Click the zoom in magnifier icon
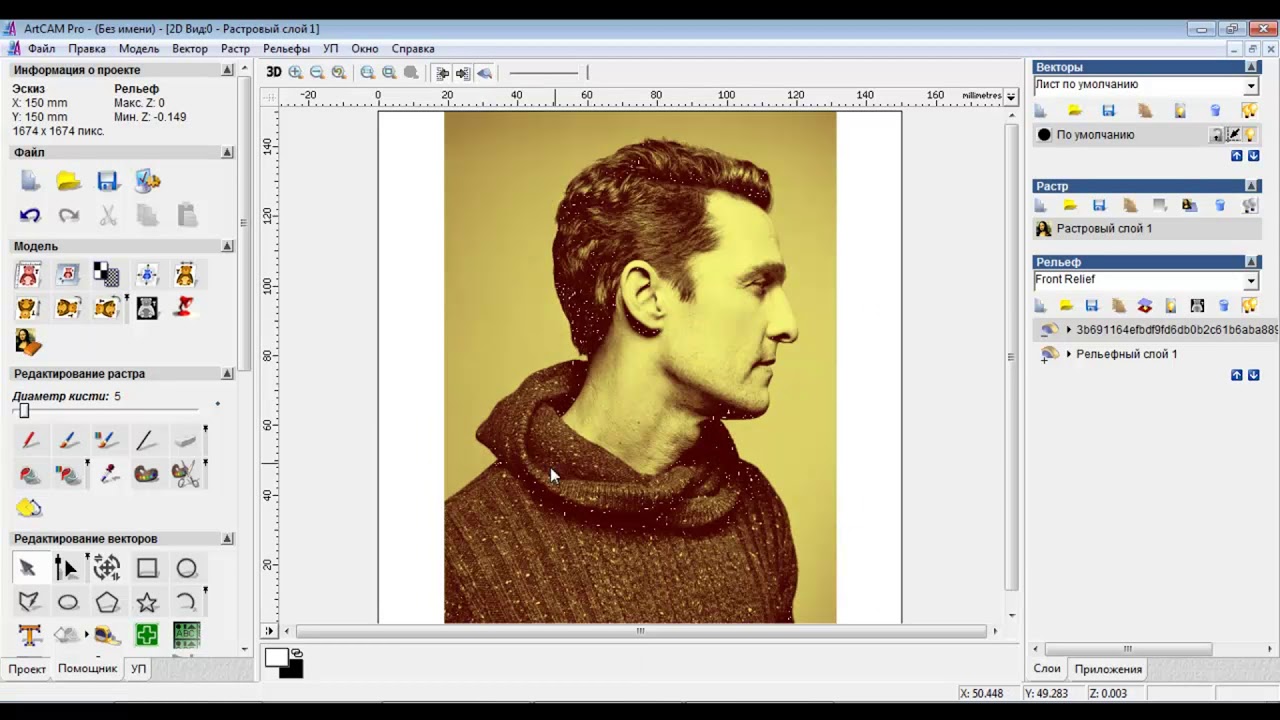This screenshot has width=1280, height=720. (x=295, y=72)
